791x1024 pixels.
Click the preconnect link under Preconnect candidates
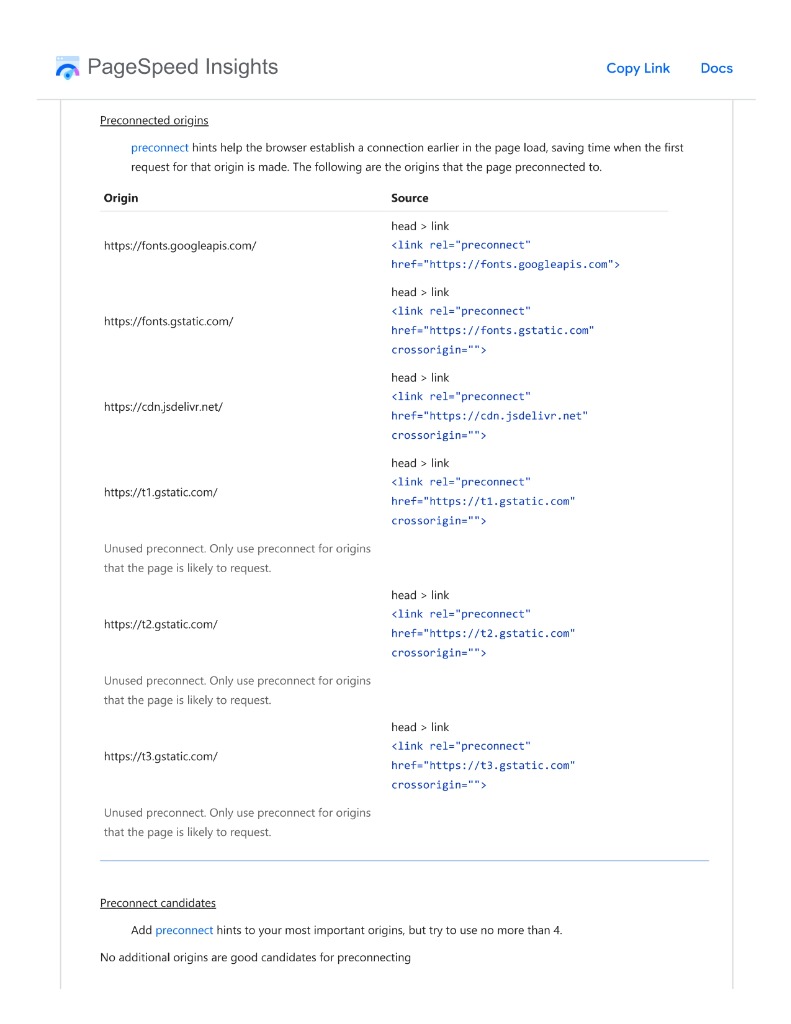coord(184,930)
